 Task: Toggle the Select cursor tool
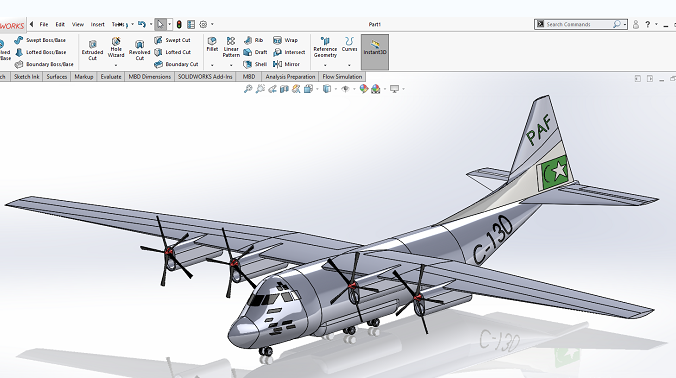coord(160,25)
